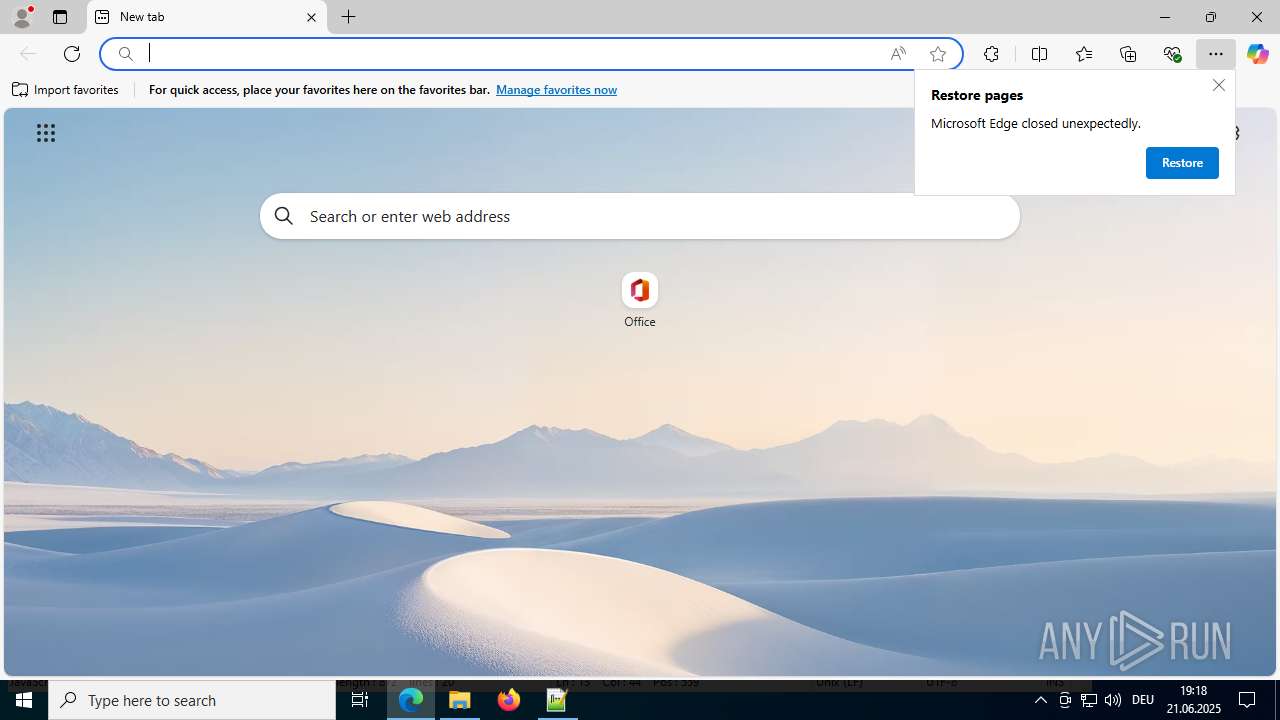Click Import favorites on favorites bar
The width and height of the screenshot is (1280, 720).
click(65, 90)
